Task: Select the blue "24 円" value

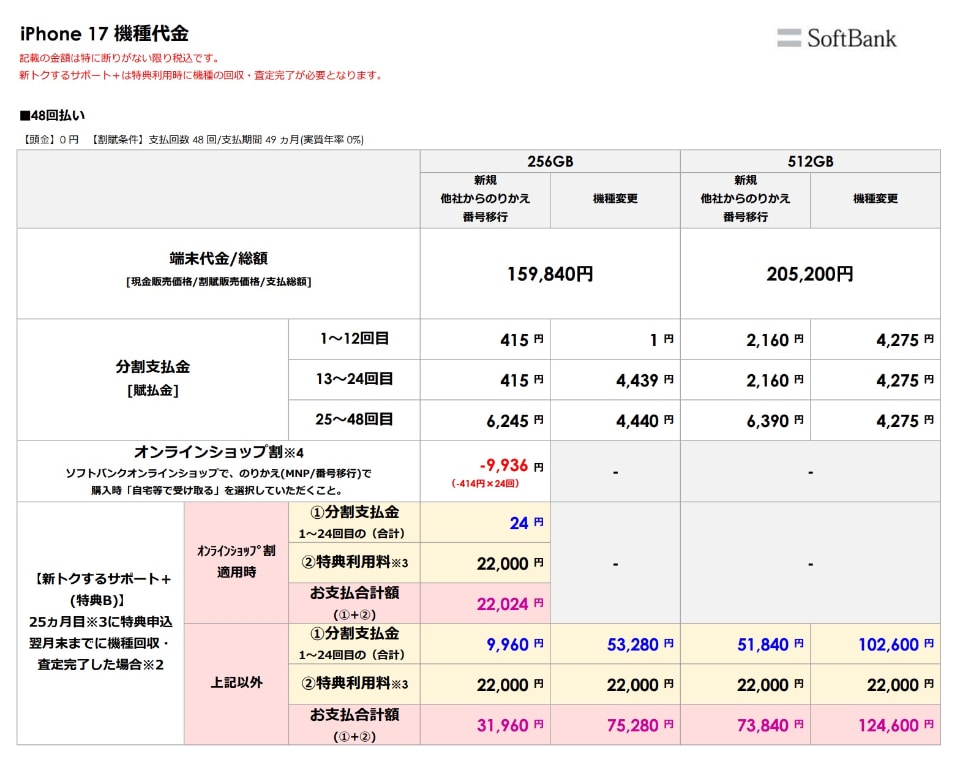Action: click(526, 523)
